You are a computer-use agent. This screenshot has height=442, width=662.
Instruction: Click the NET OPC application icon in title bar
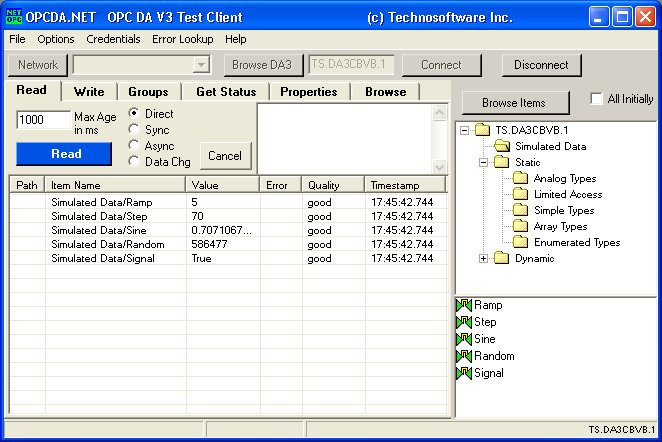14,16
